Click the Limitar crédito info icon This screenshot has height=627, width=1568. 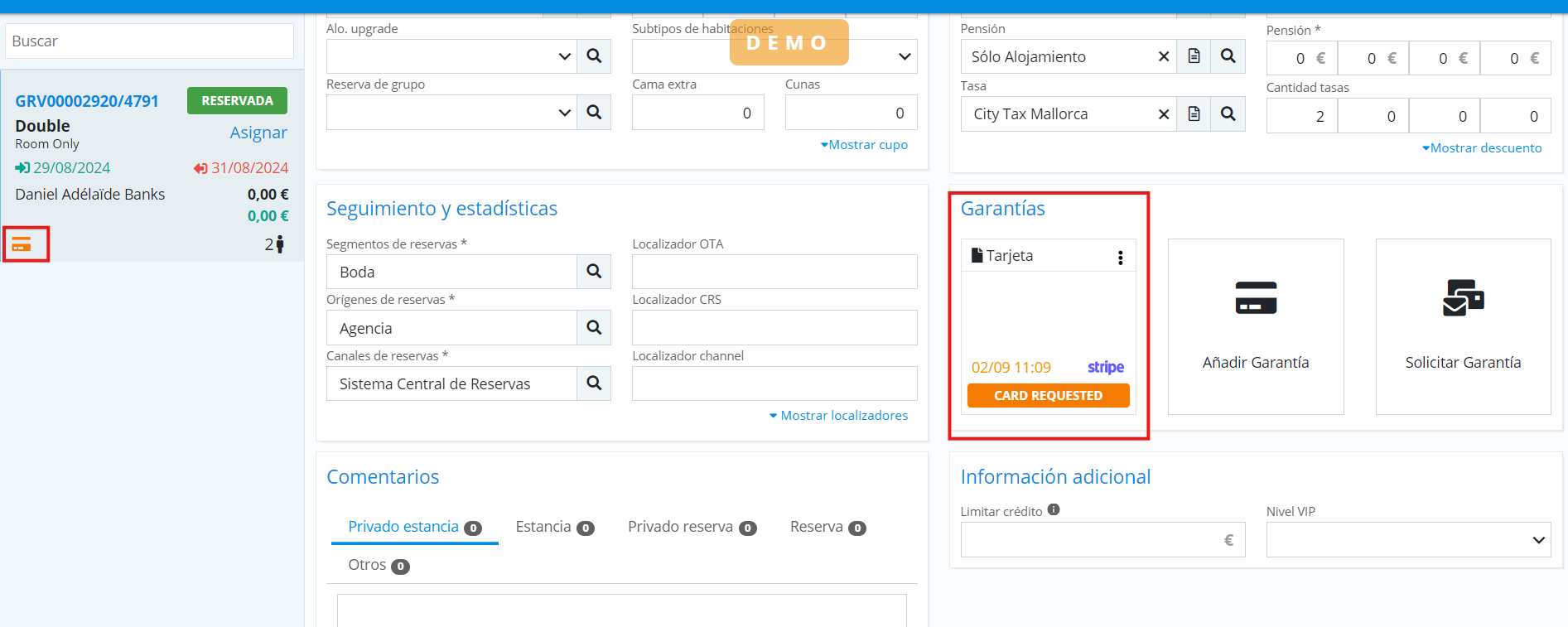[1054, 510]
